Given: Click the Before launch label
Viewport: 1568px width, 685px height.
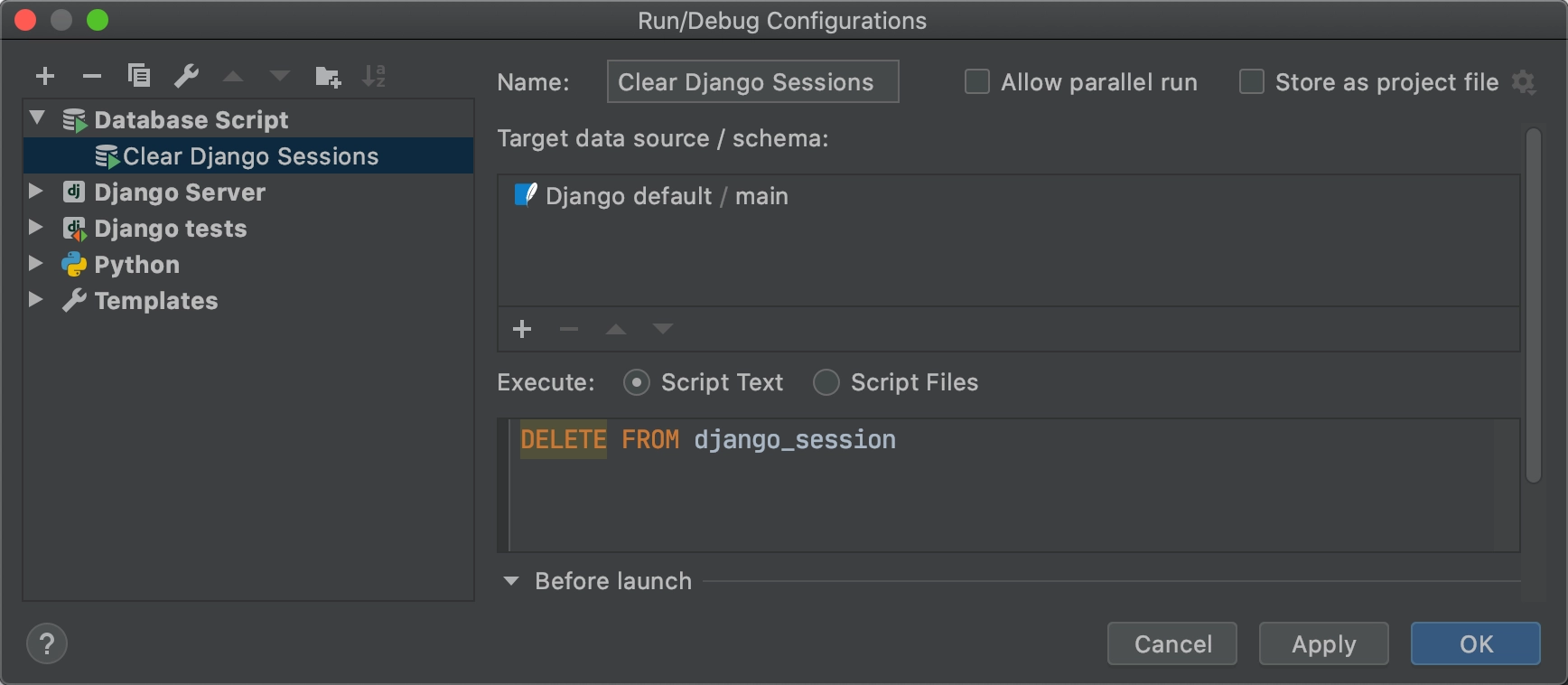Looking at the screenshot, I should tap(613, 581).
